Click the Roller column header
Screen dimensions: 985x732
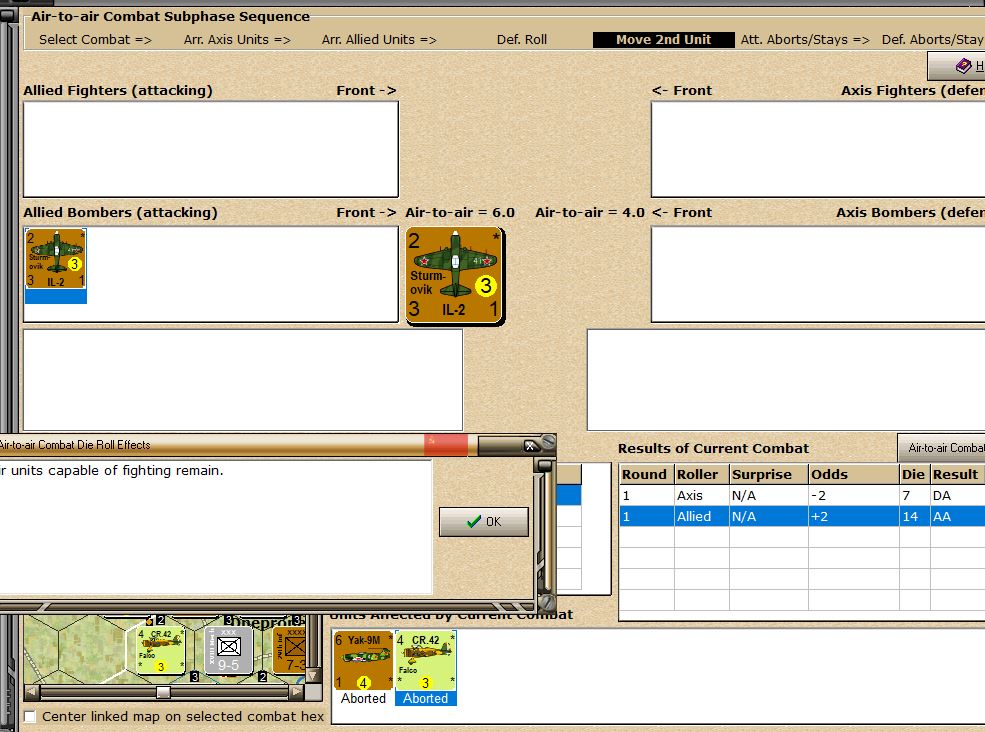701,474
